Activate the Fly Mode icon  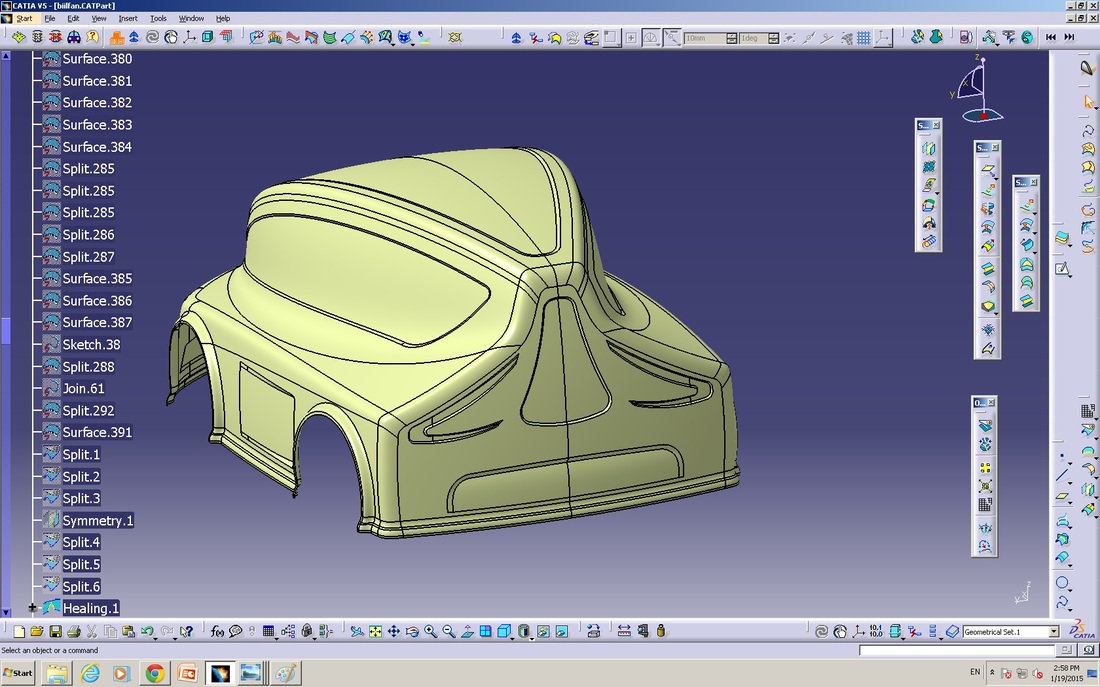pos(357,631)
